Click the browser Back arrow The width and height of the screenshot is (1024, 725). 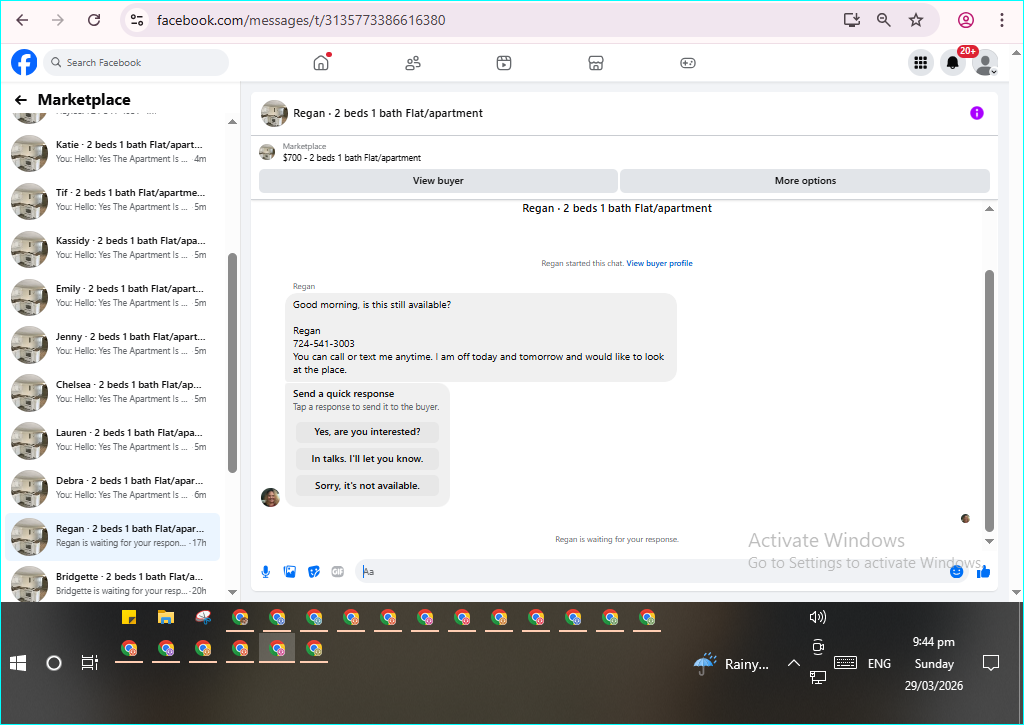tap(22, 20)
